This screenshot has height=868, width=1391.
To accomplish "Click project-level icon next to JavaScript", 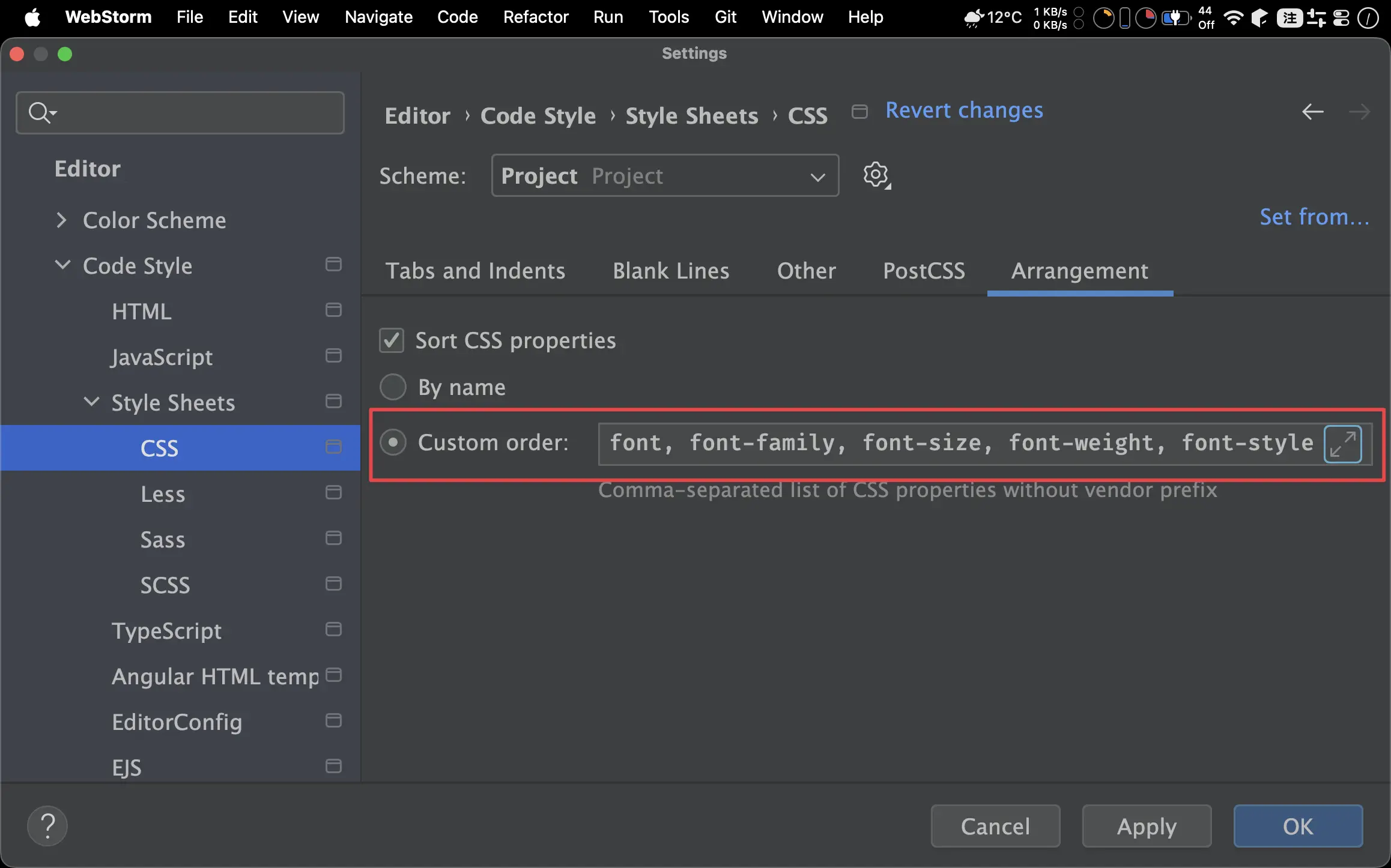I will [x=333, y=355].
